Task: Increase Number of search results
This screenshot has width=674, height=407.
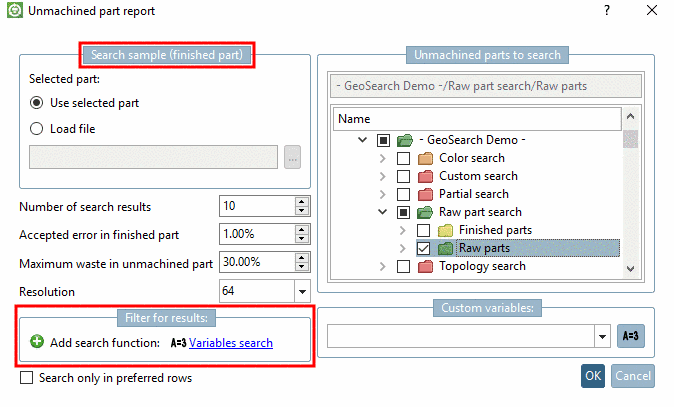Action: 302,201
